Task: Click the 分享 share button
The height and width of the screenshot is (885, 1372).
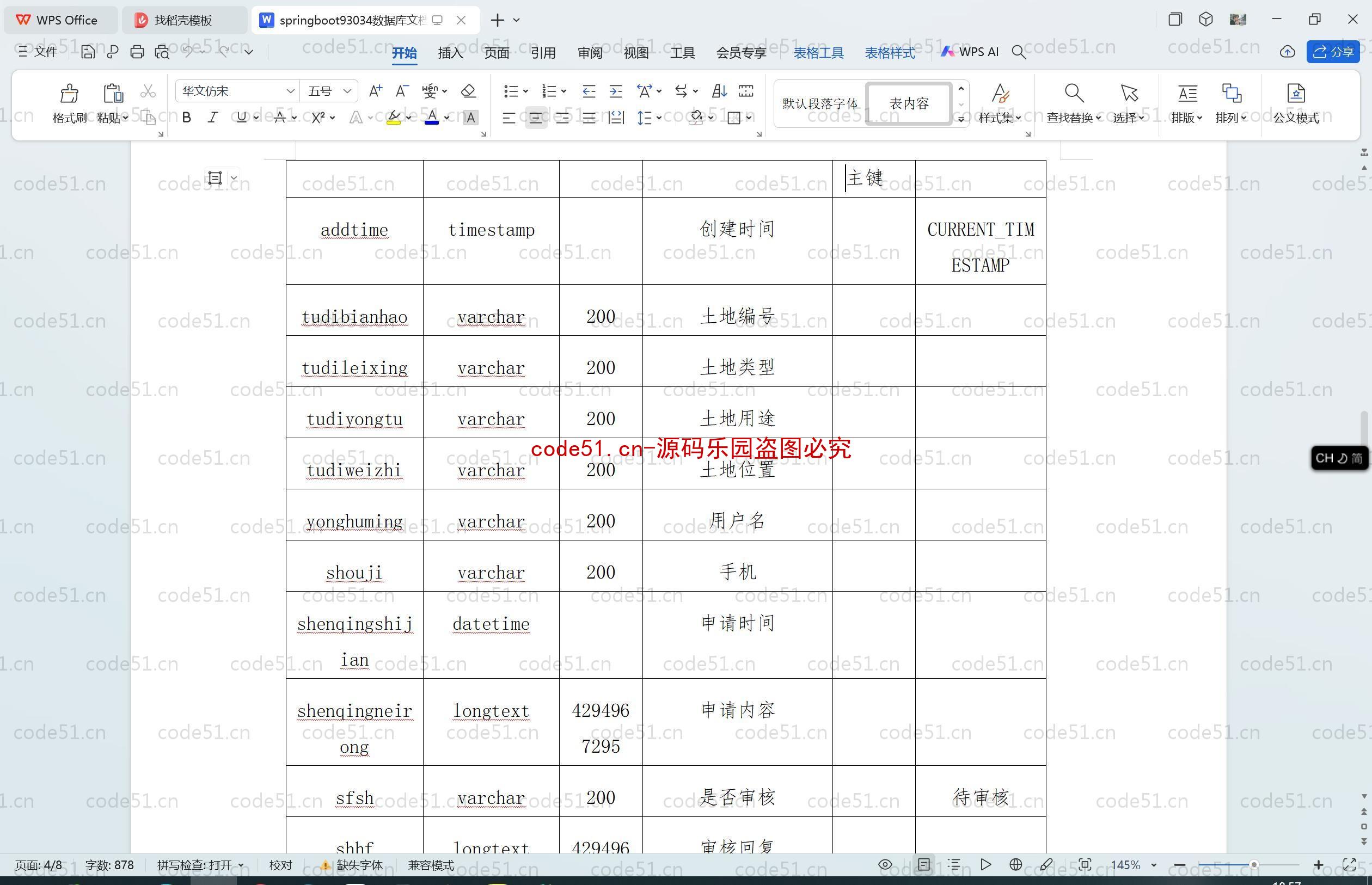Action: coord(1333,52)
